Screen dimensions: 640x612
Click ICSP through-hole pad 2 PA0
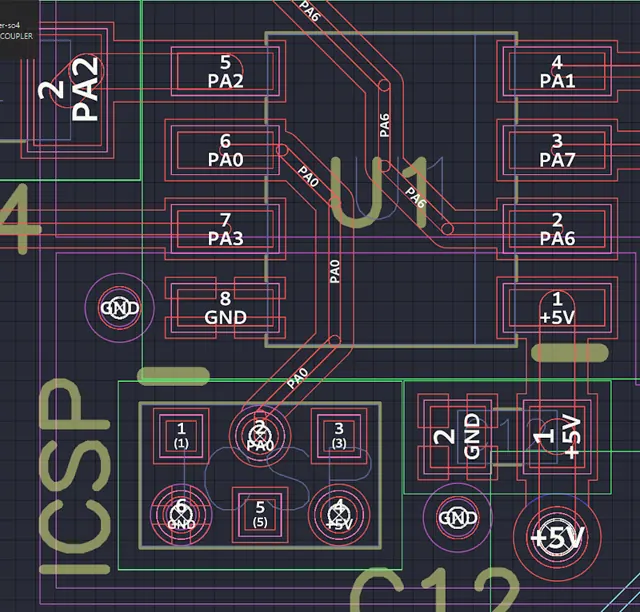pos(260,436)
